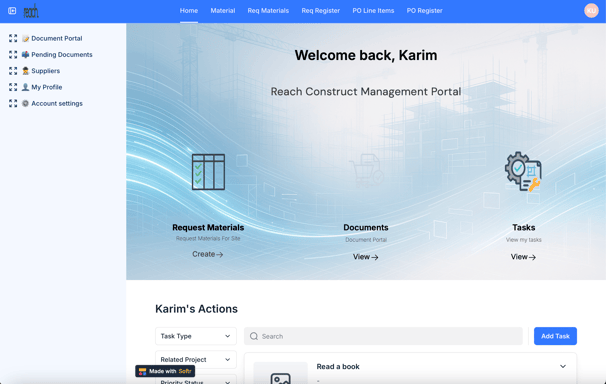Click the Pending Documents mailbox icon
Image resolution: width=606 pixels, height=384 pixels.
[26, 54]
